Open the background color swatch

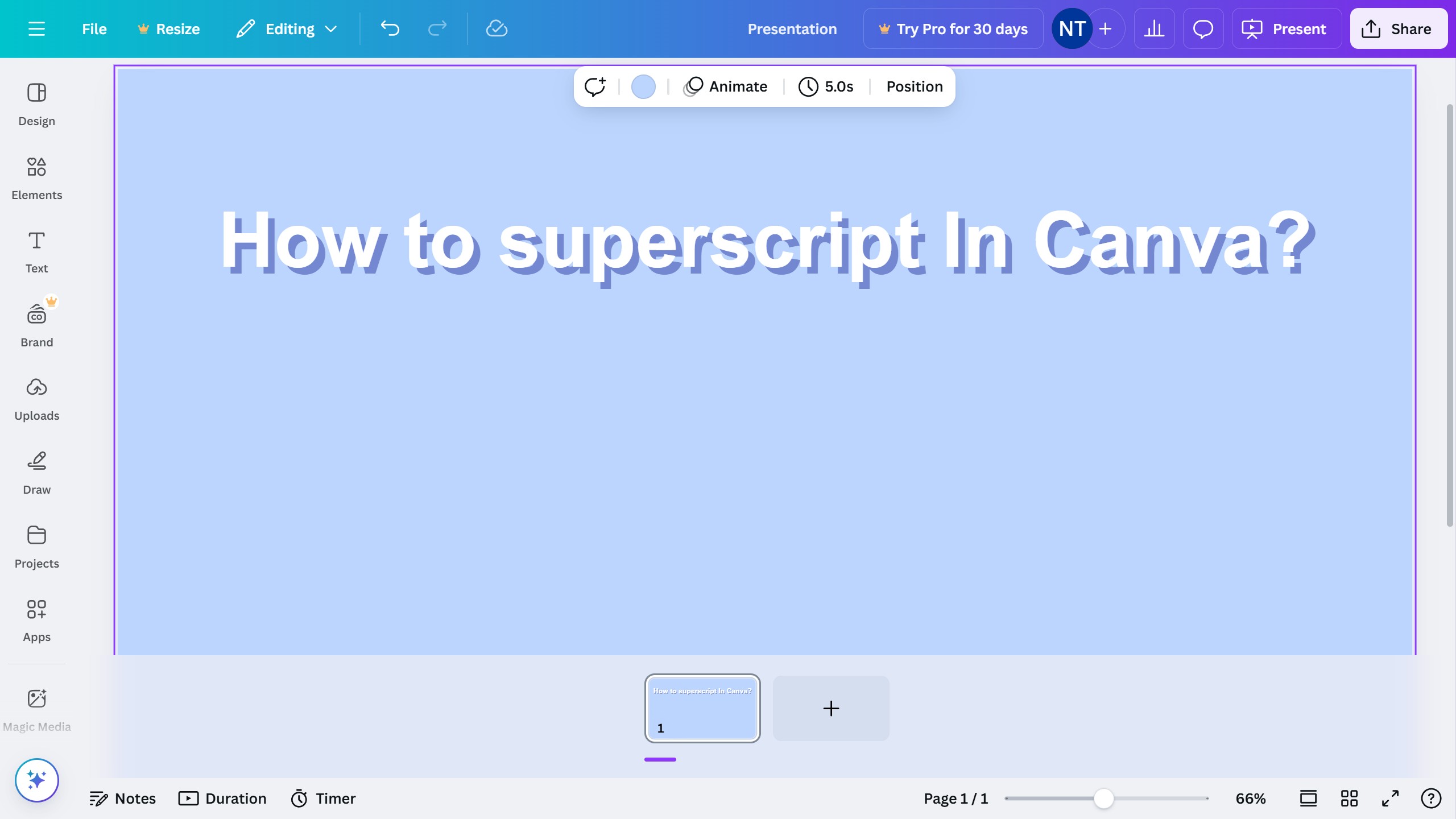[x=643, y=86]
